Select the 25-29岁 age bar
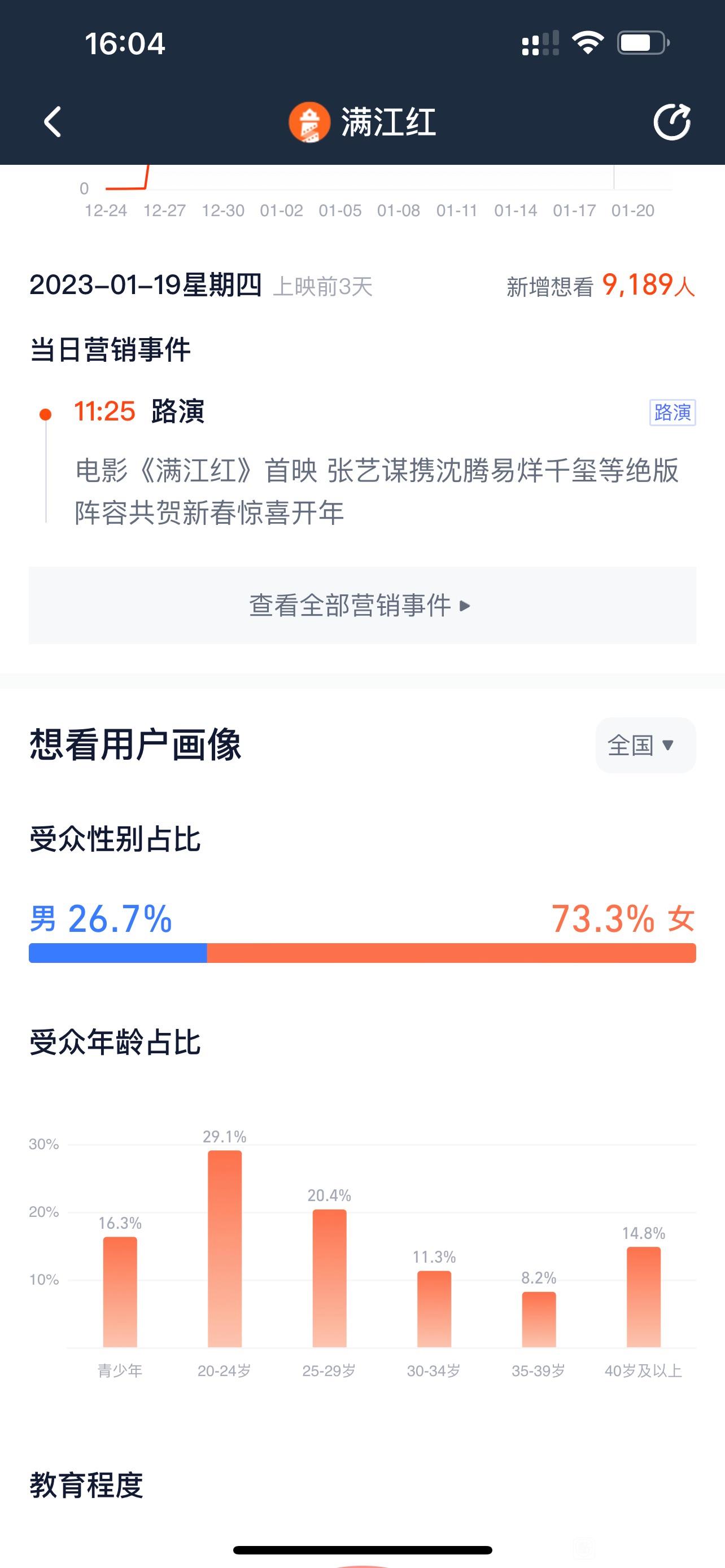725x1568 pixels. click(329, 1278)
